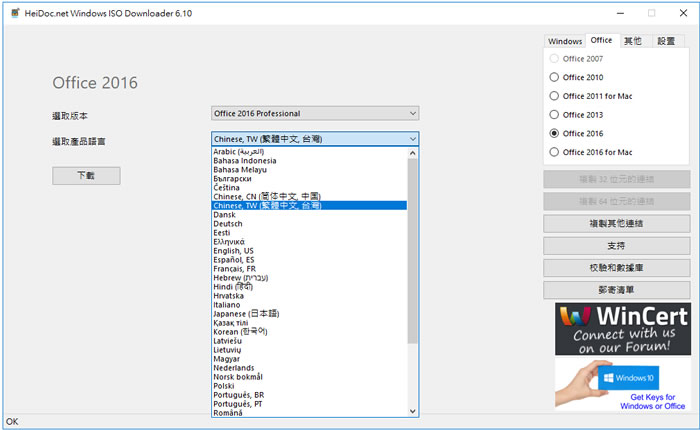Select Português, BR entry
This screenshot has height=430, width=700.
click(x=309, y=395)
